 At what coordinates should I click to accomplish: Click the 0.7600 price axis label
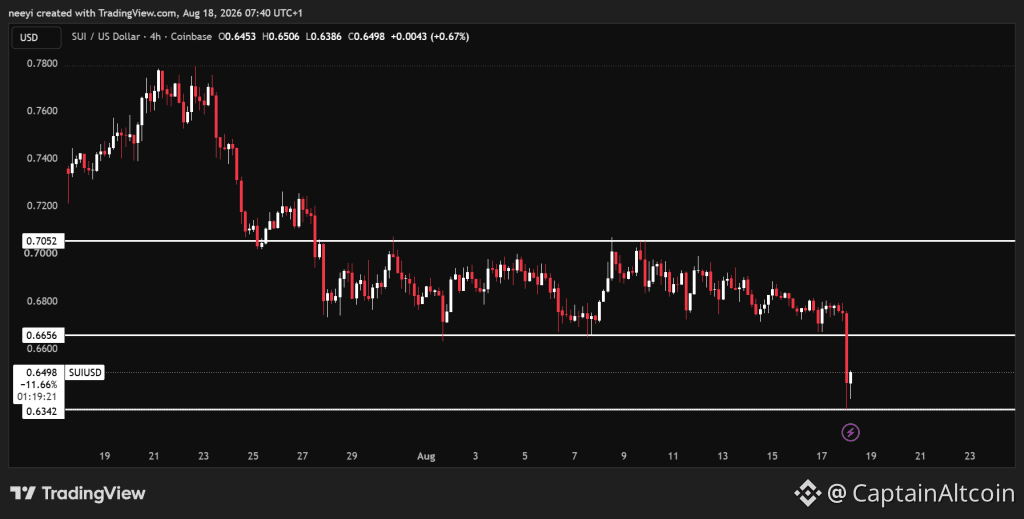coord(42,111)
